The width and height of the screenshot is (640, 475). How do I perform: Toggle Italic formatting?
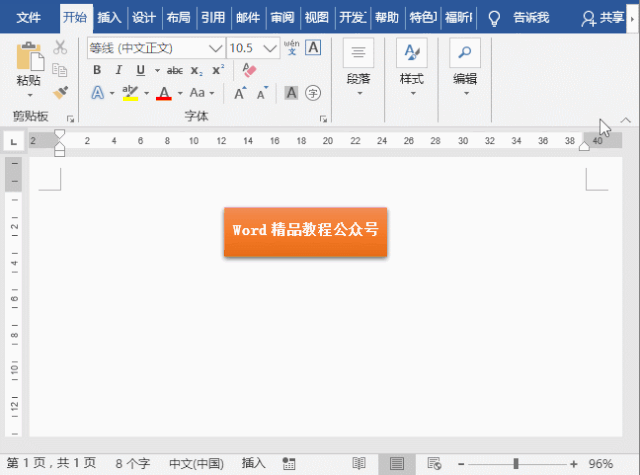119,70
